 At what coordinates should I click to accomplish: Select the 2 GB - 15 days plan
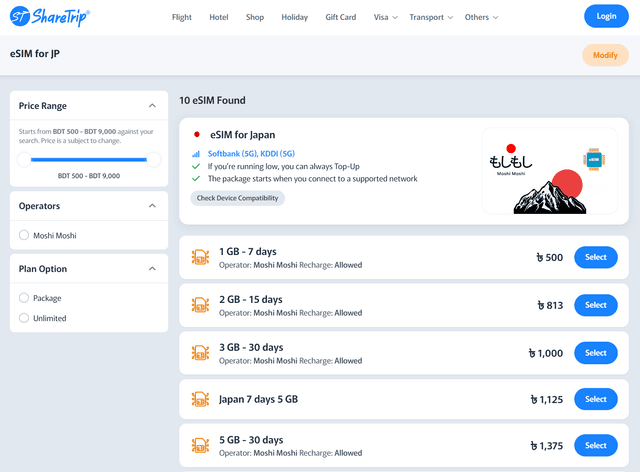click(x=596, y=305)
